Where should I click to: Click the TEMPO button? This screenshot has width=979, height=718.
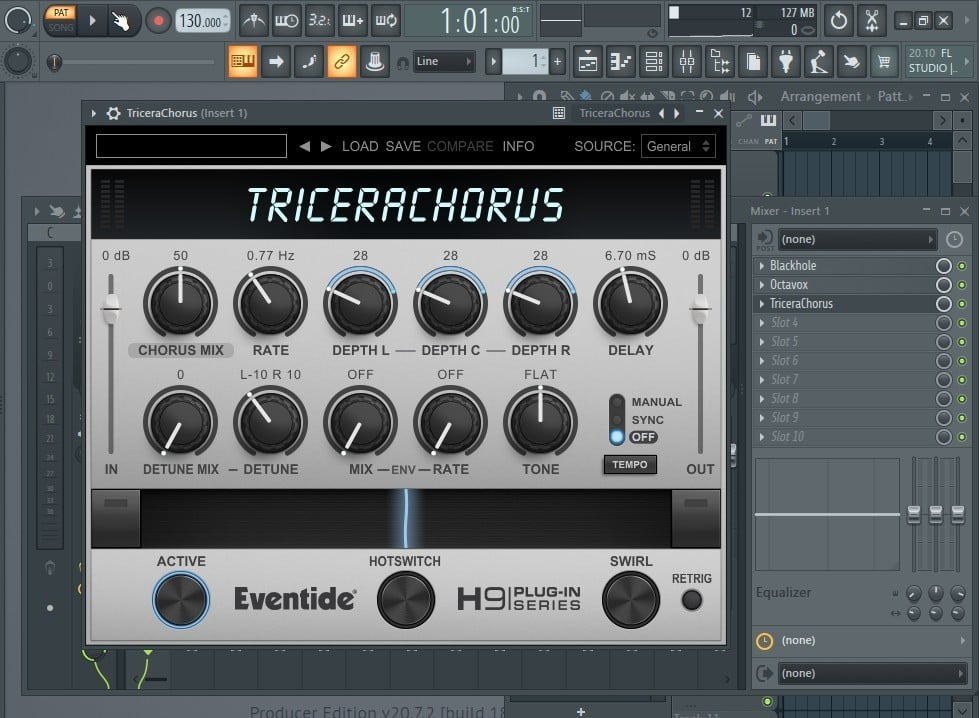(x=630, y=465)
